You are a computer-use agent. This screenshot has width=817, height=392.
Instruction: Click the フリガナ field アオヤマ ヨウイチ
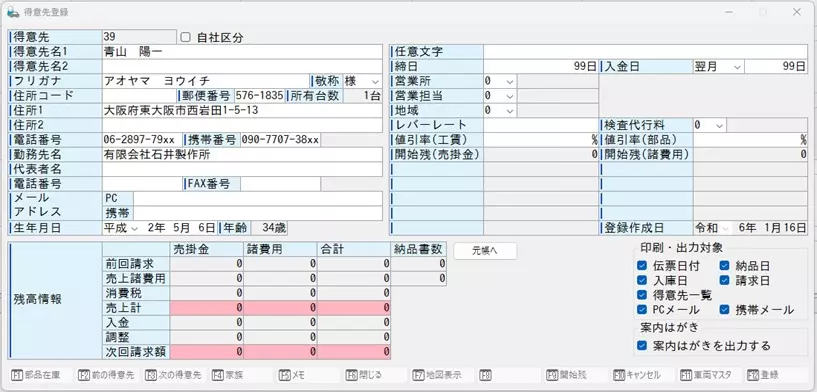(x=205, y=81)
